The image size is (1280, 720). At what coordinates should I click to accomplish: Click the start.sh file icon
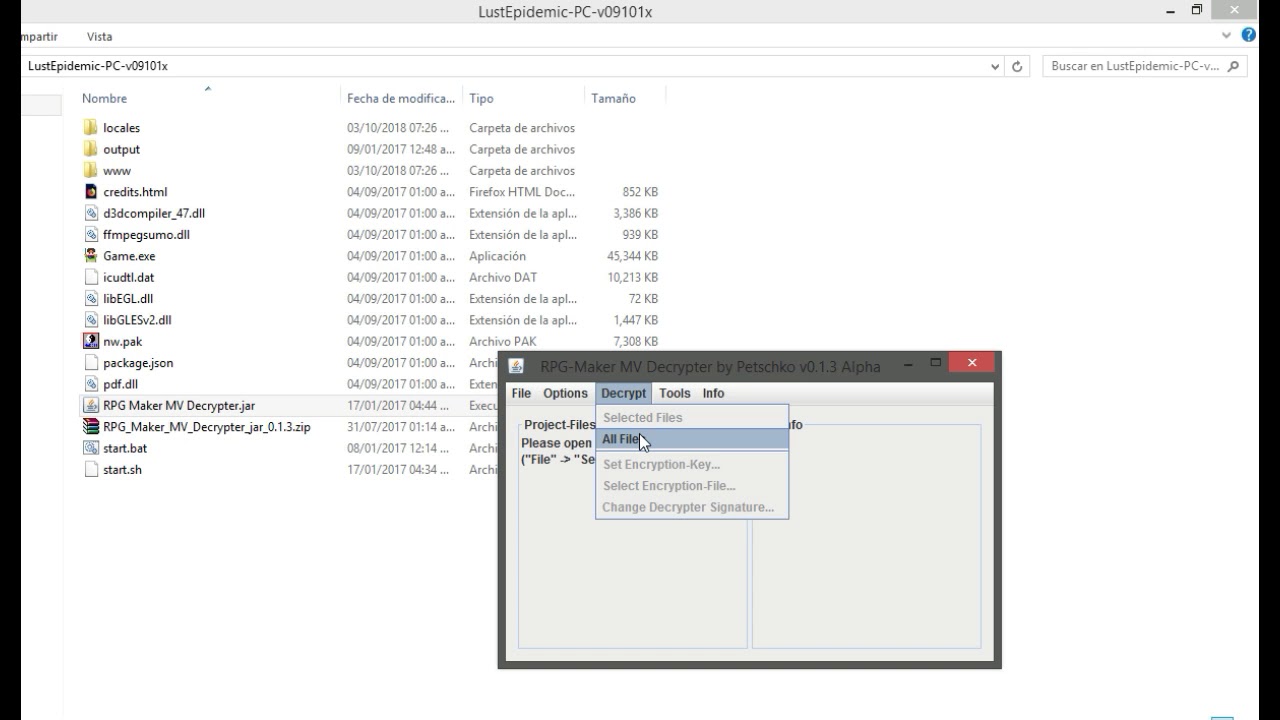91,469
